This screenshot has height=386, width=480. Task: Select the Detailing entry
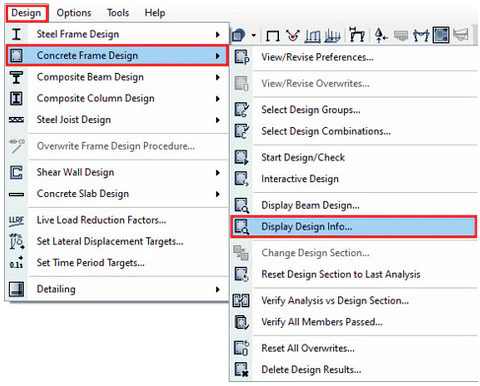(x=117, y=289)
